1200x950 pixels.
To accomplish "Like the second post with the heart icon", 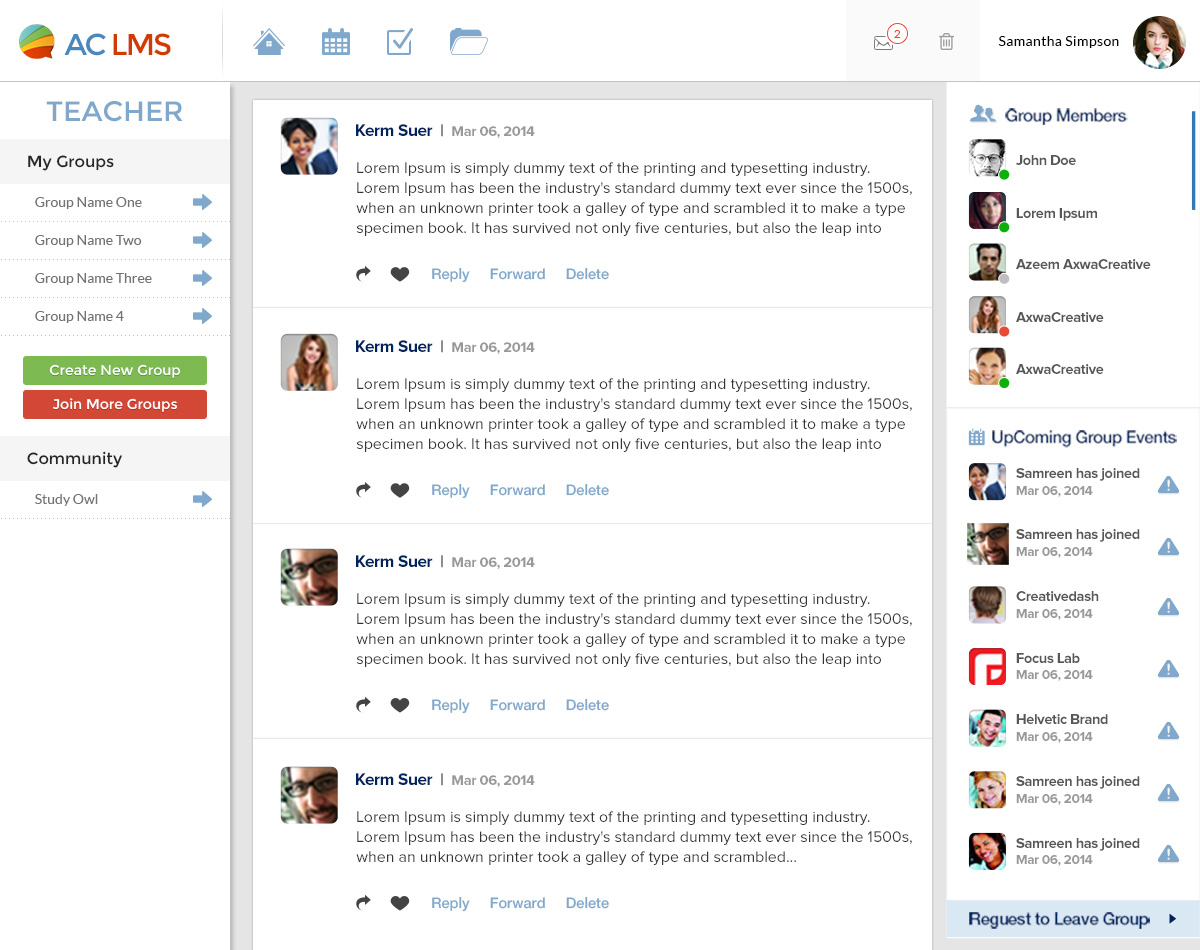I will click(x=400, y=490).
